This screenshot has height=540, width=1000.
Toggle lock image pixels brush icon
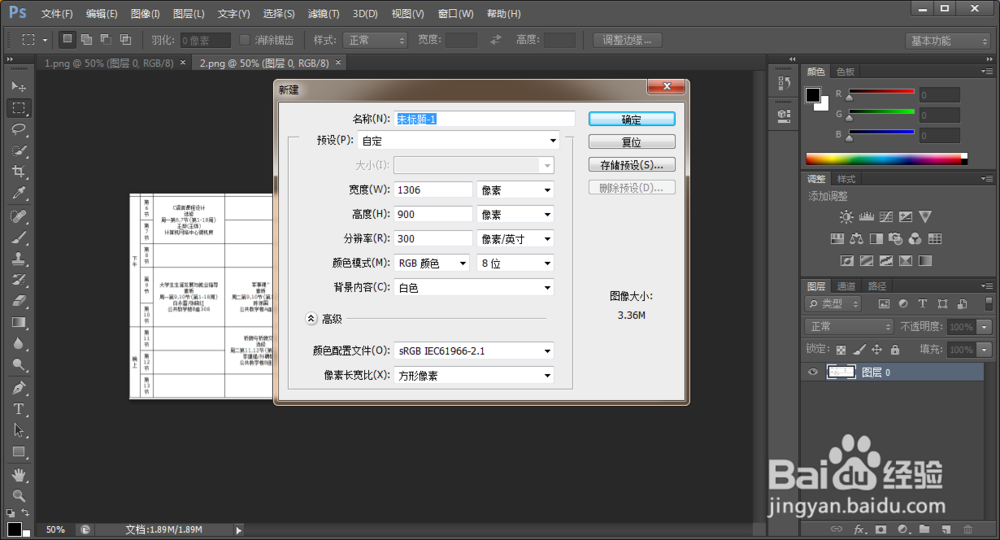pyautogui.click(x=859, y=349)
